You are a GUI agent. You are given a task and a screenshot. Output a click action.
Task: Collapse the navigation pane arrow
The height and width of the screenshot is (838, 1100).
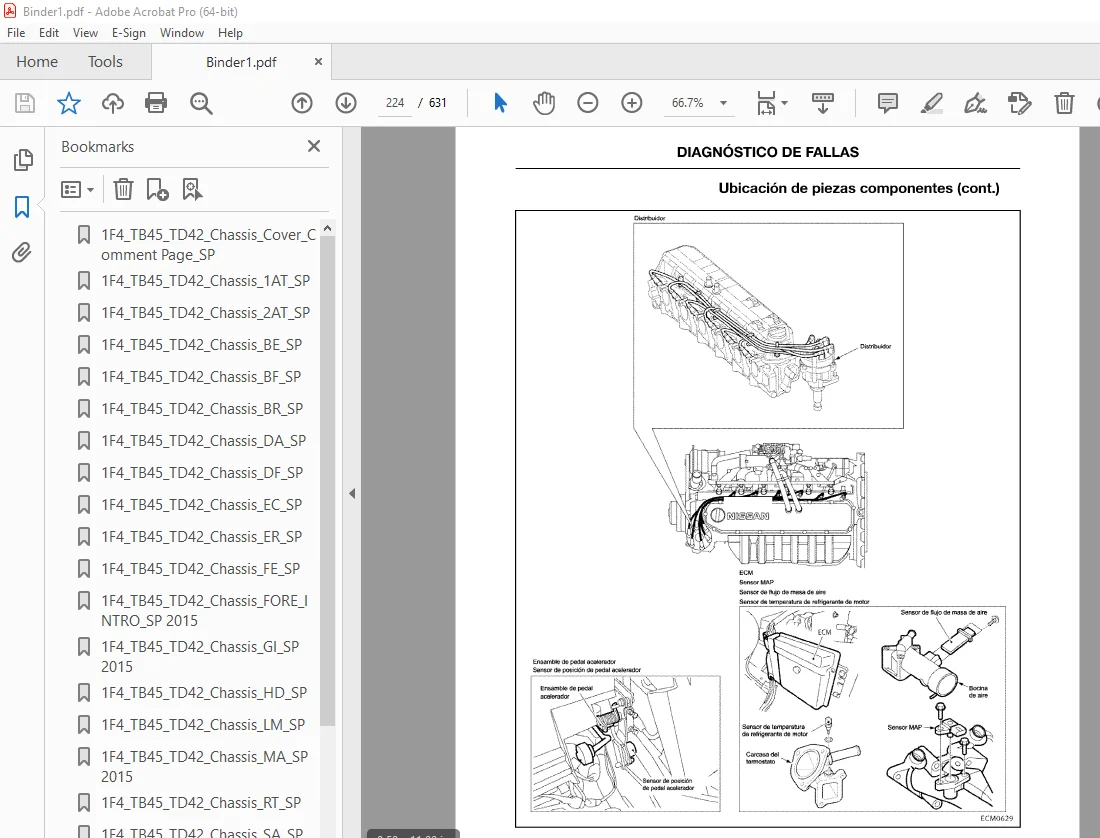(351, 494)
